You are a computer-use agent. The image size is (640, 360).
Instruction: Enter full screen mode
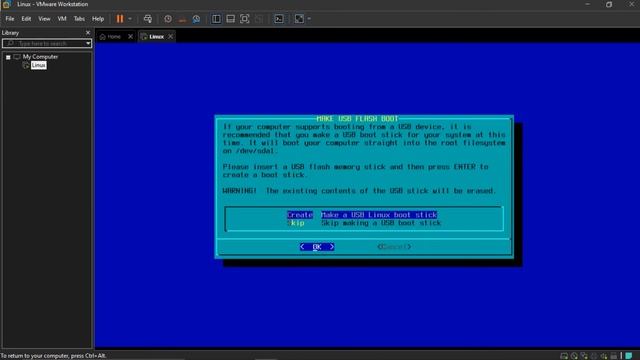click(244, 19)
